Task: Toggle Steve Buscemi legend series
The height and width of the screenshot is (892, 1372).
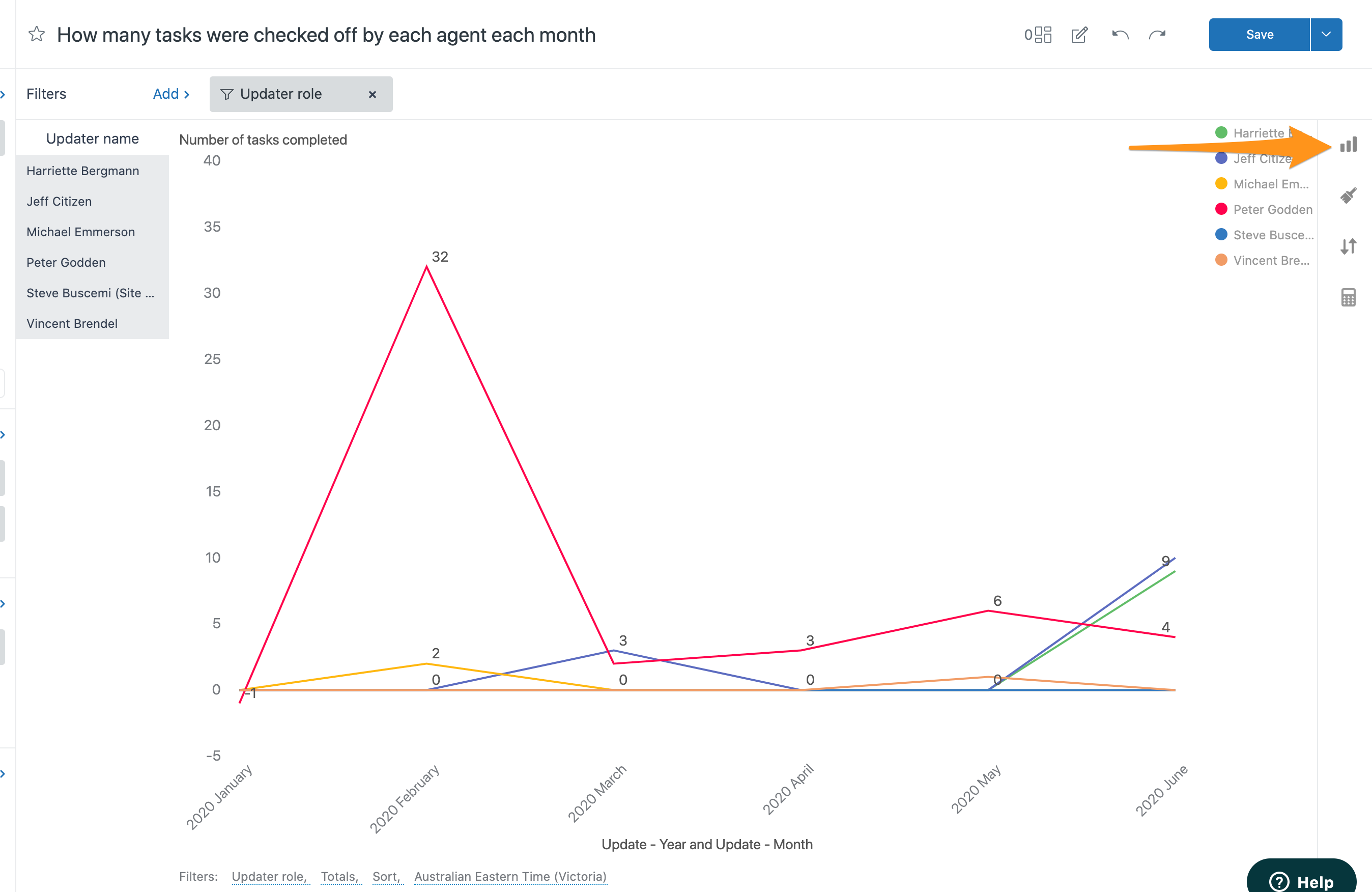Action: click(x=1264, y=235)
